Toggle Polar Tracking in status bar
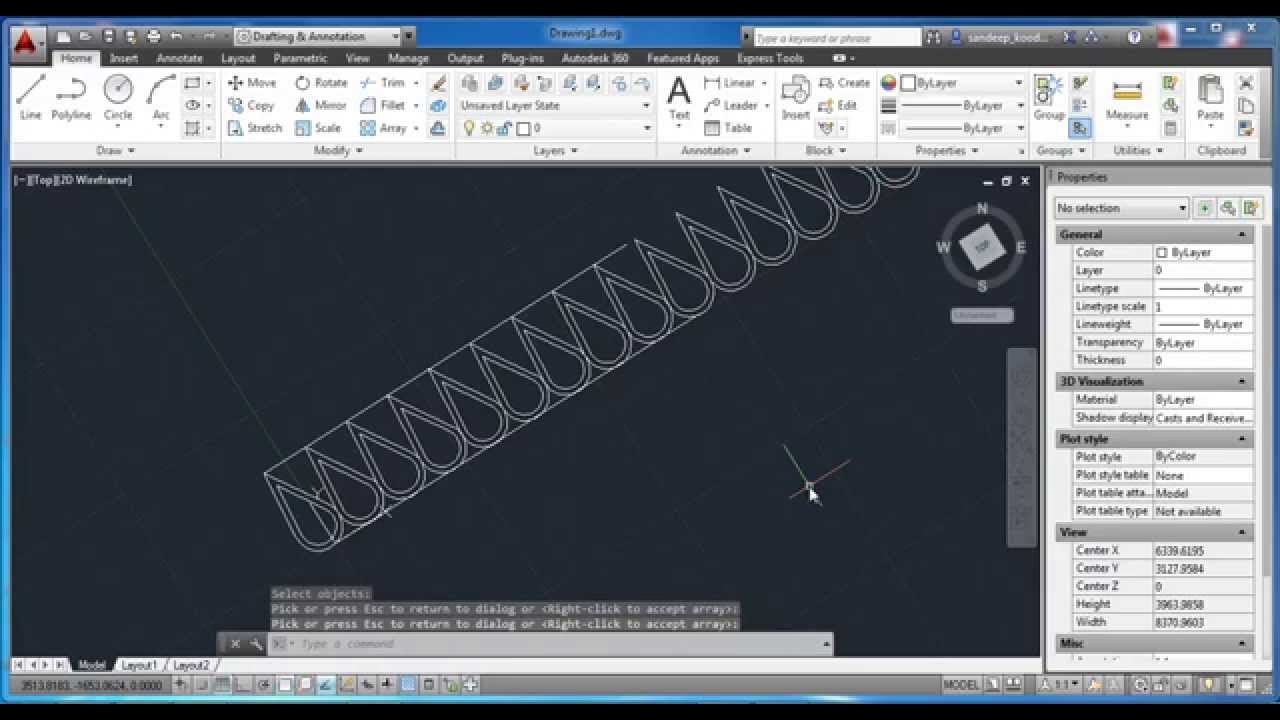The height and width of the screenshot is (720, 1280). tap(264, 685)
